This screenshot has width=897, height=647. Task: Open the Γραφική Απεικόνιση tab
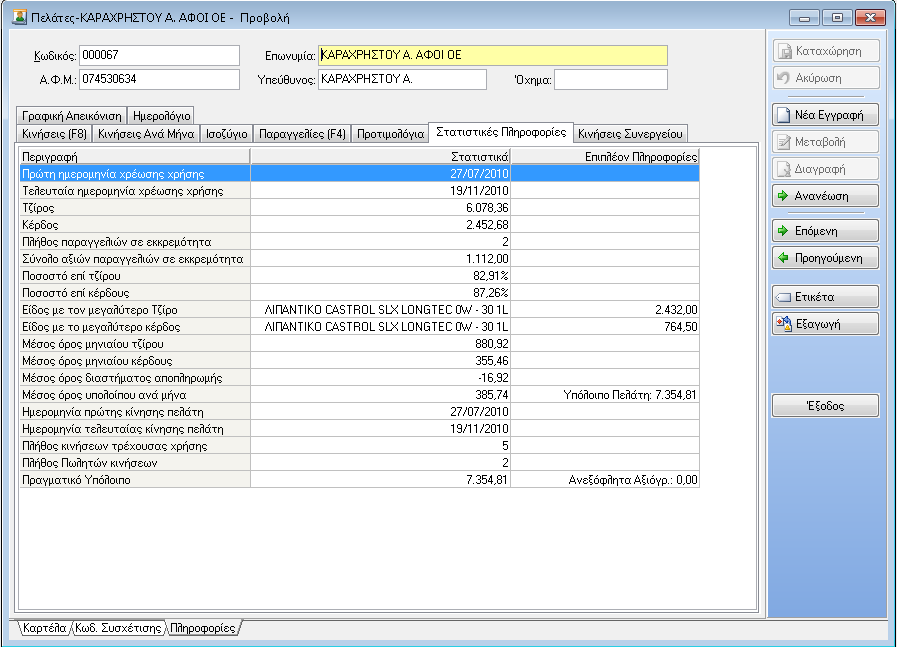pyautogui.click(x=72, y=116)
